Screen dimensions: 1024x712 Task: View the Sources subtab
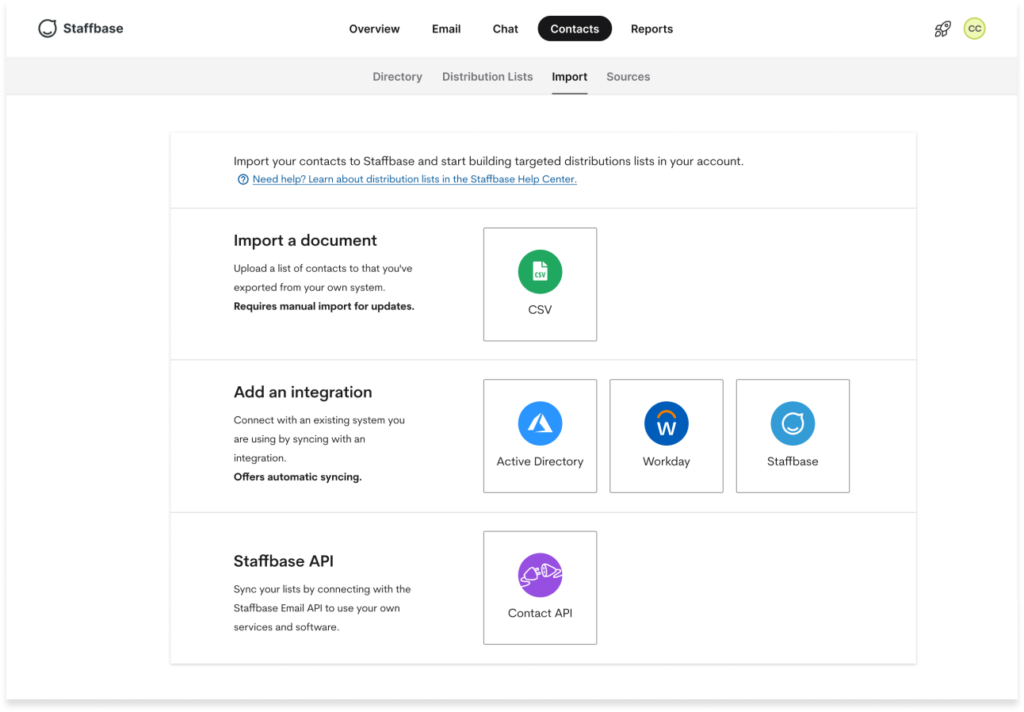coord(628,76)
